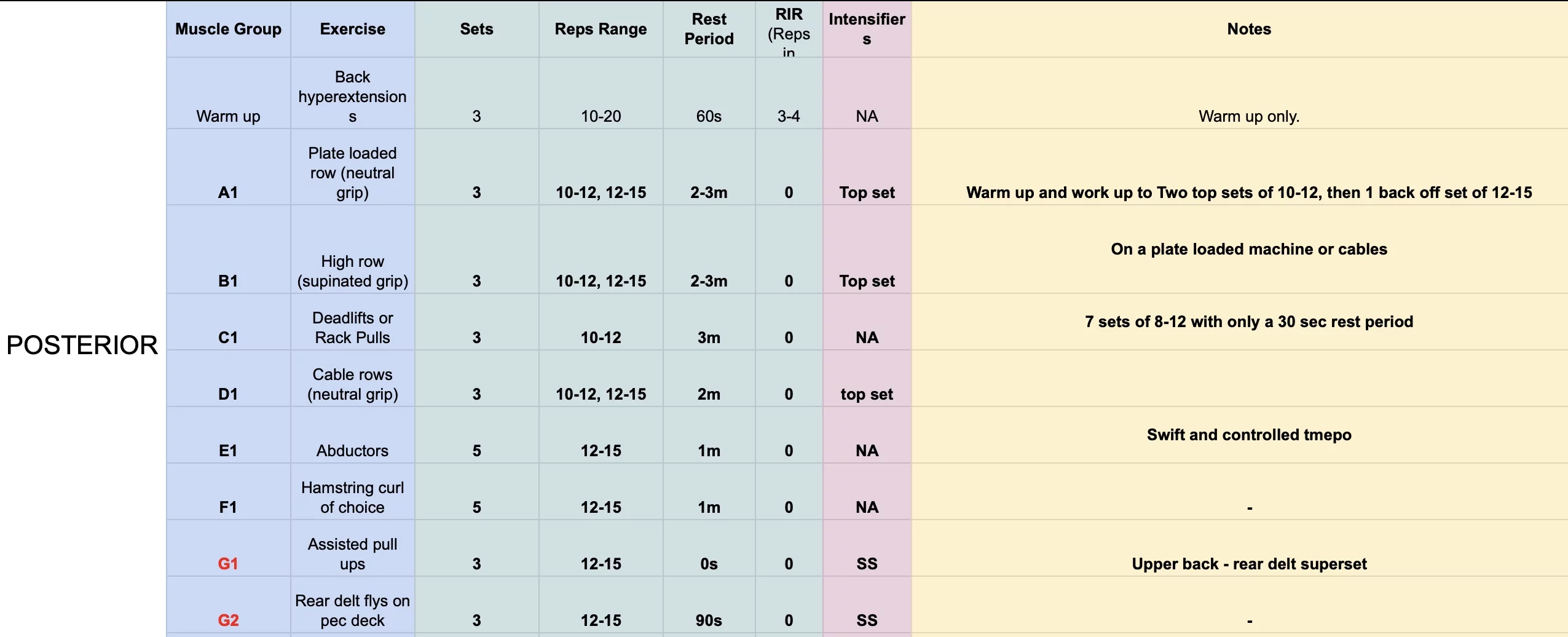1568x637 pixels.
Task: Click the Rest Period header cell
Action: tap(709, 29)
